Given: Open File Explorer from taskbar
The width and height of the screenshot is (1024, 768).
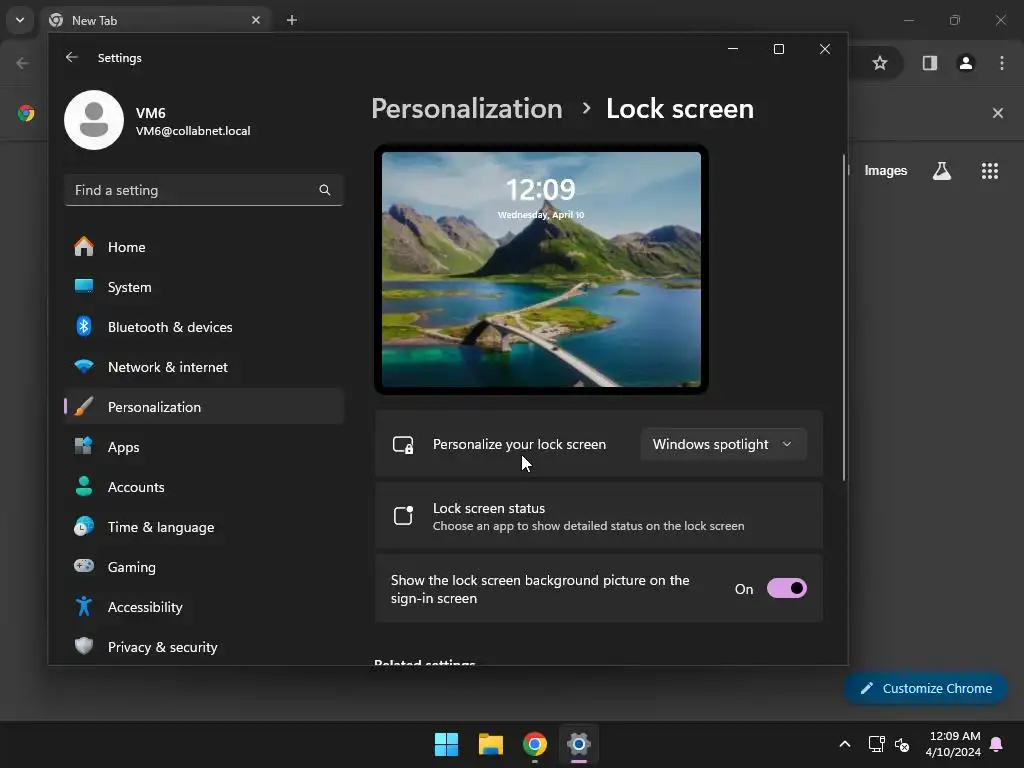Looking at the screenshot, I should point(490,744).
